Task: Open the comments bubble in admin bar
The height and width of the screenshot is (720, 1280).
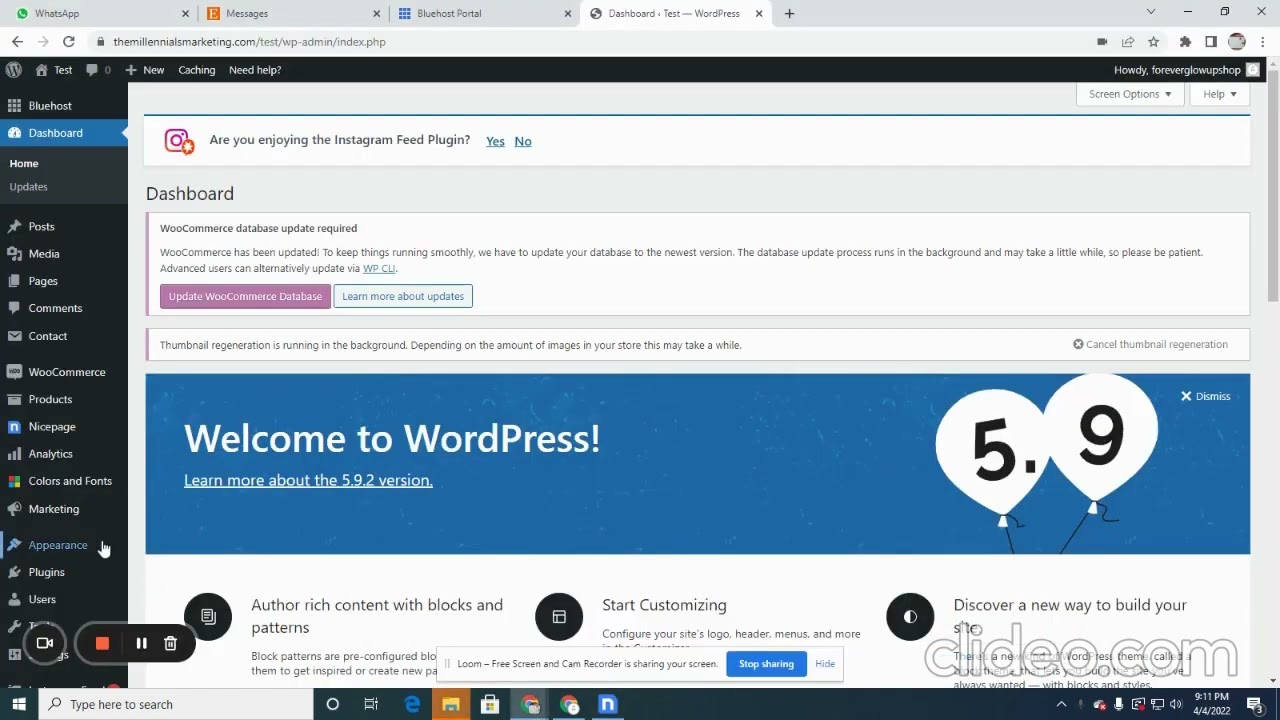Action: point(92,70)
